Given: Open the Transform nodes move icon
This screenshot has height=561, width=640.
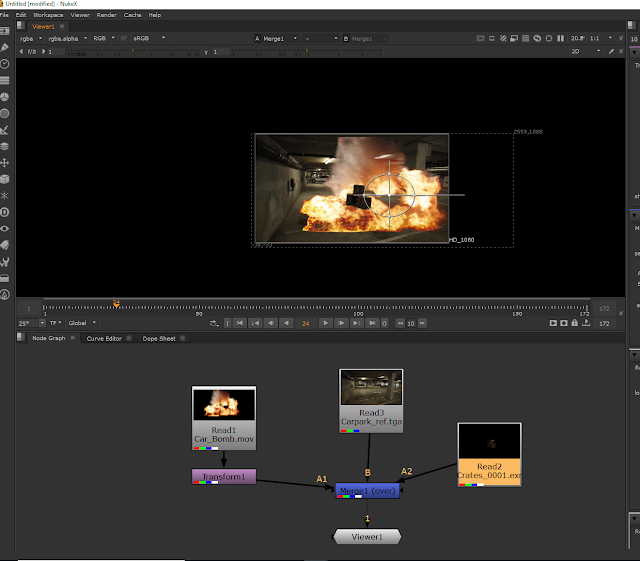Looking at the screenshot, I should (5, 162).
